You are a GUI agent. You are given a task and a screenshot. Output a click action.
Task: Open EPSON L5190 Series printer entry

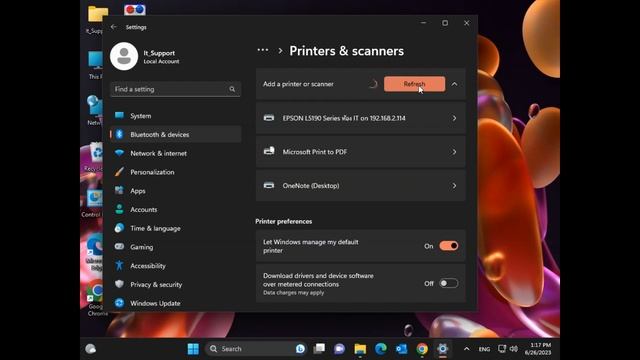point(360,118)
